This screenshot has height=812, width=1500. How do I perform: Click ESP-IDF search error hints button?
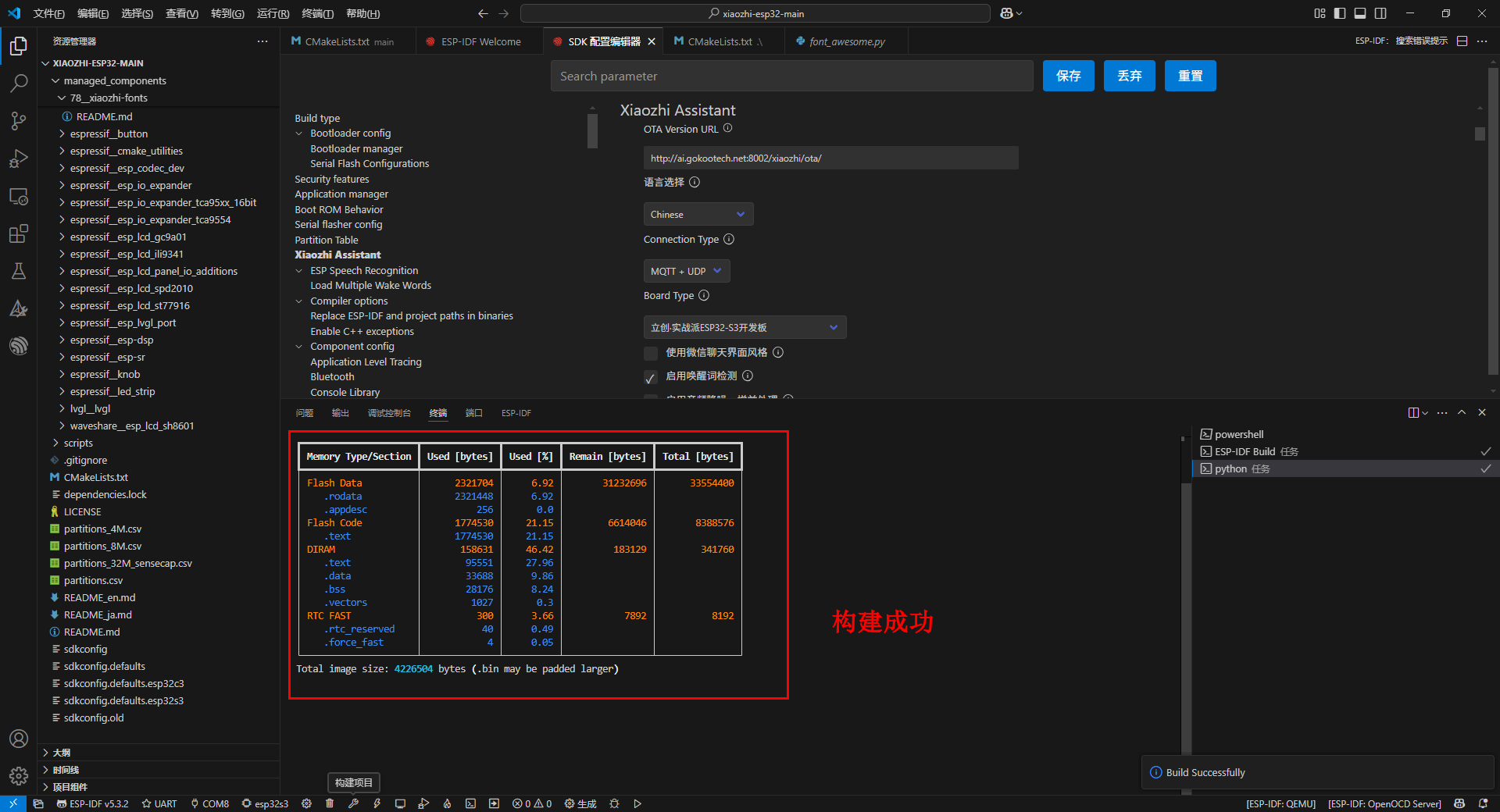pos(1402,41)
